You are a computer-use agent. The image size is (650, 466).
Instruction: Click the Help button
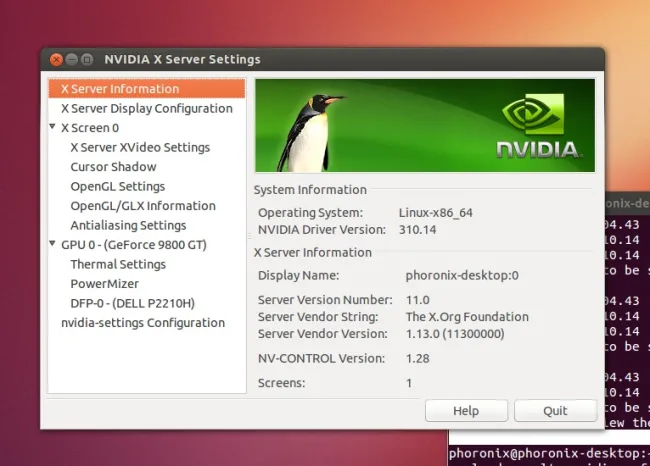(466, 411)
